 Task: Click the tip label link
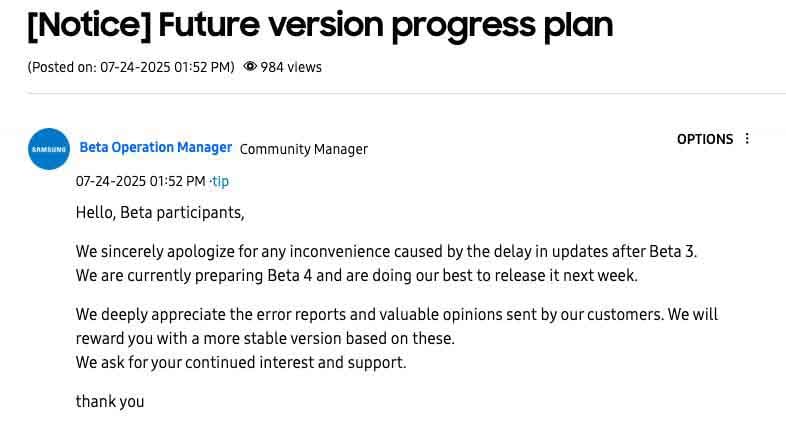point(220,181)
